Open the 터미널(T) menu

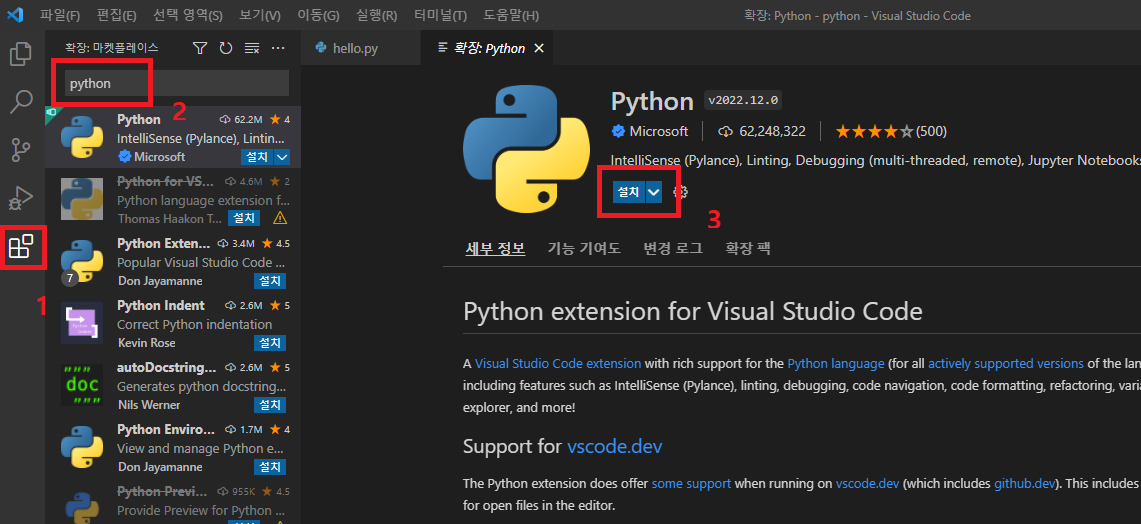[x=442, y=15]
